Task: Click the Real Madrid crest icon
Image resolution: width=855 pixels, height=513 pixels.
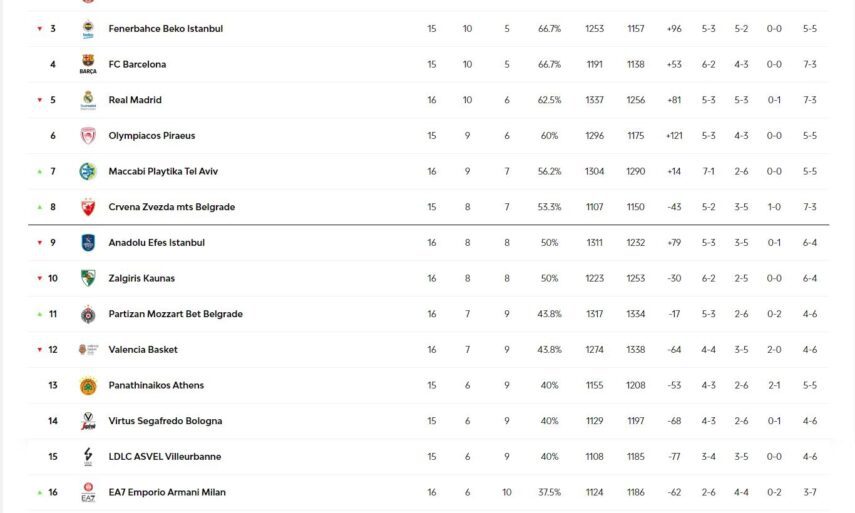Action: (88, 100)
